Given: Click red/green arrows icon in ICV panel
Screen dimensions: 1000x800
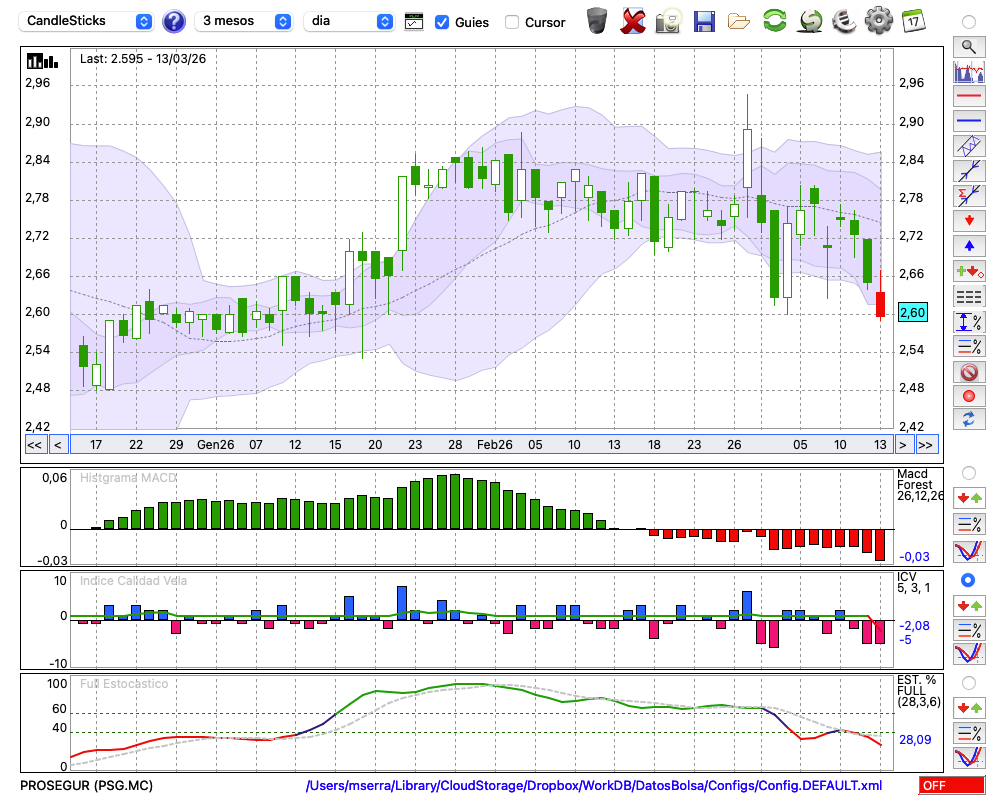Looking at the screenshot, I should (969, 605).
